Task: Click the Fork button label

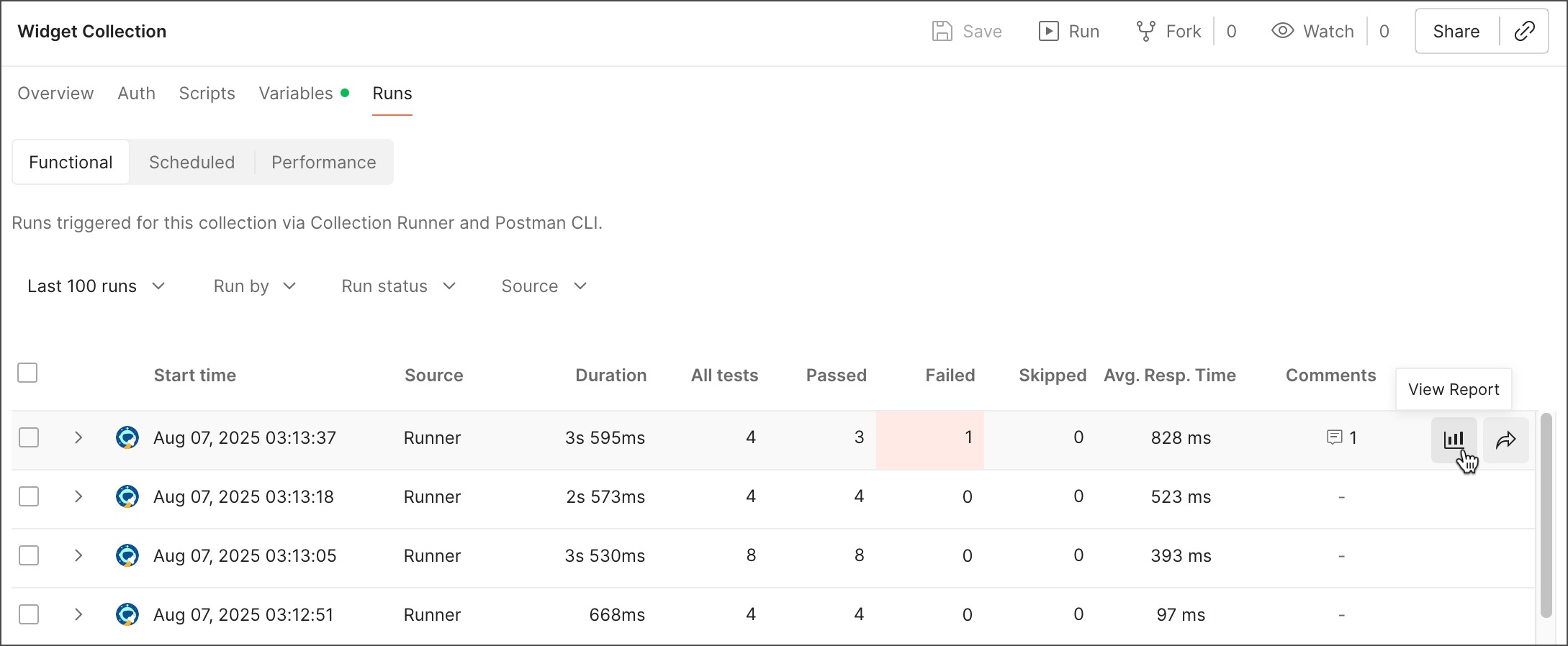Action: [1184, 31]
